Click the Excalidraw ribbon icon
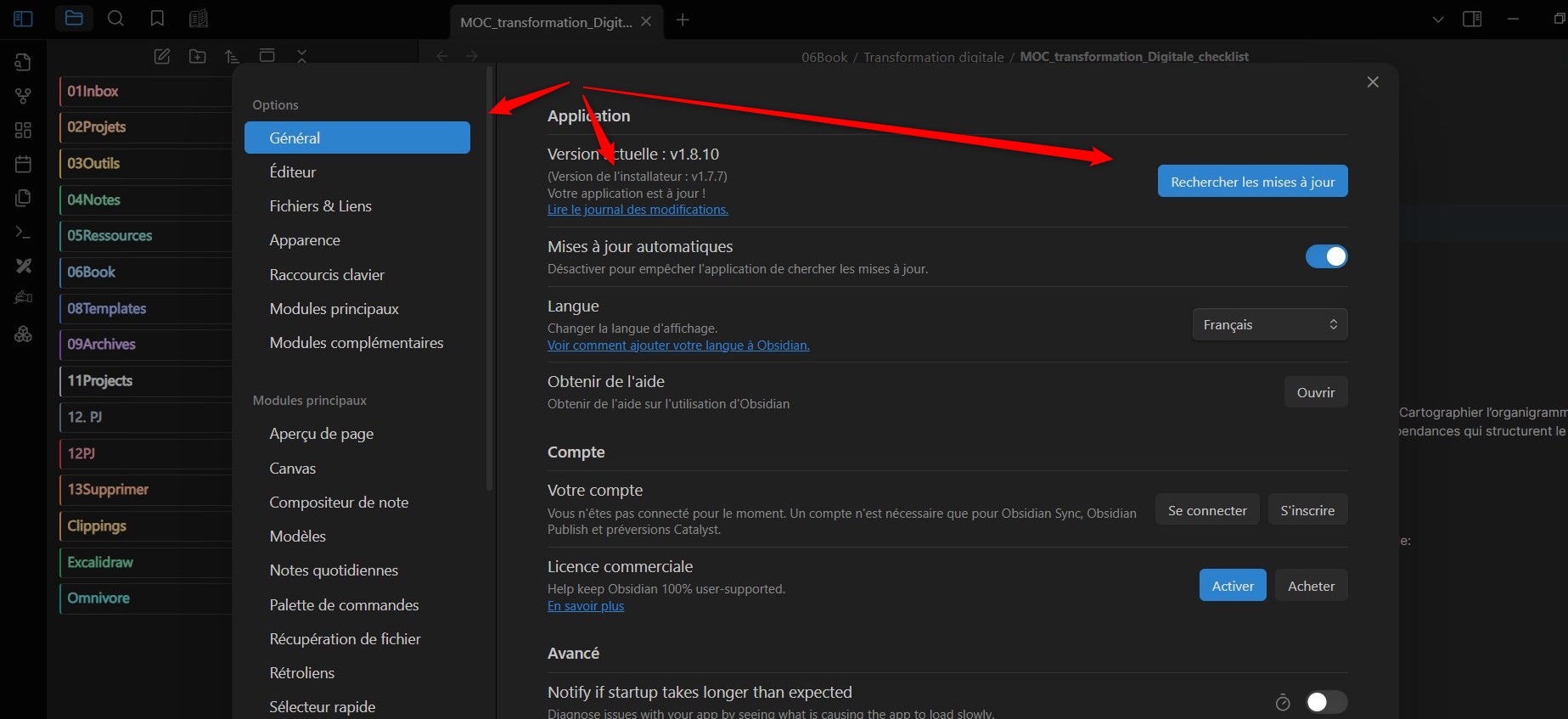Viewport: 1568px width, 719px height. pyautogui.click(x=23, y=298)
